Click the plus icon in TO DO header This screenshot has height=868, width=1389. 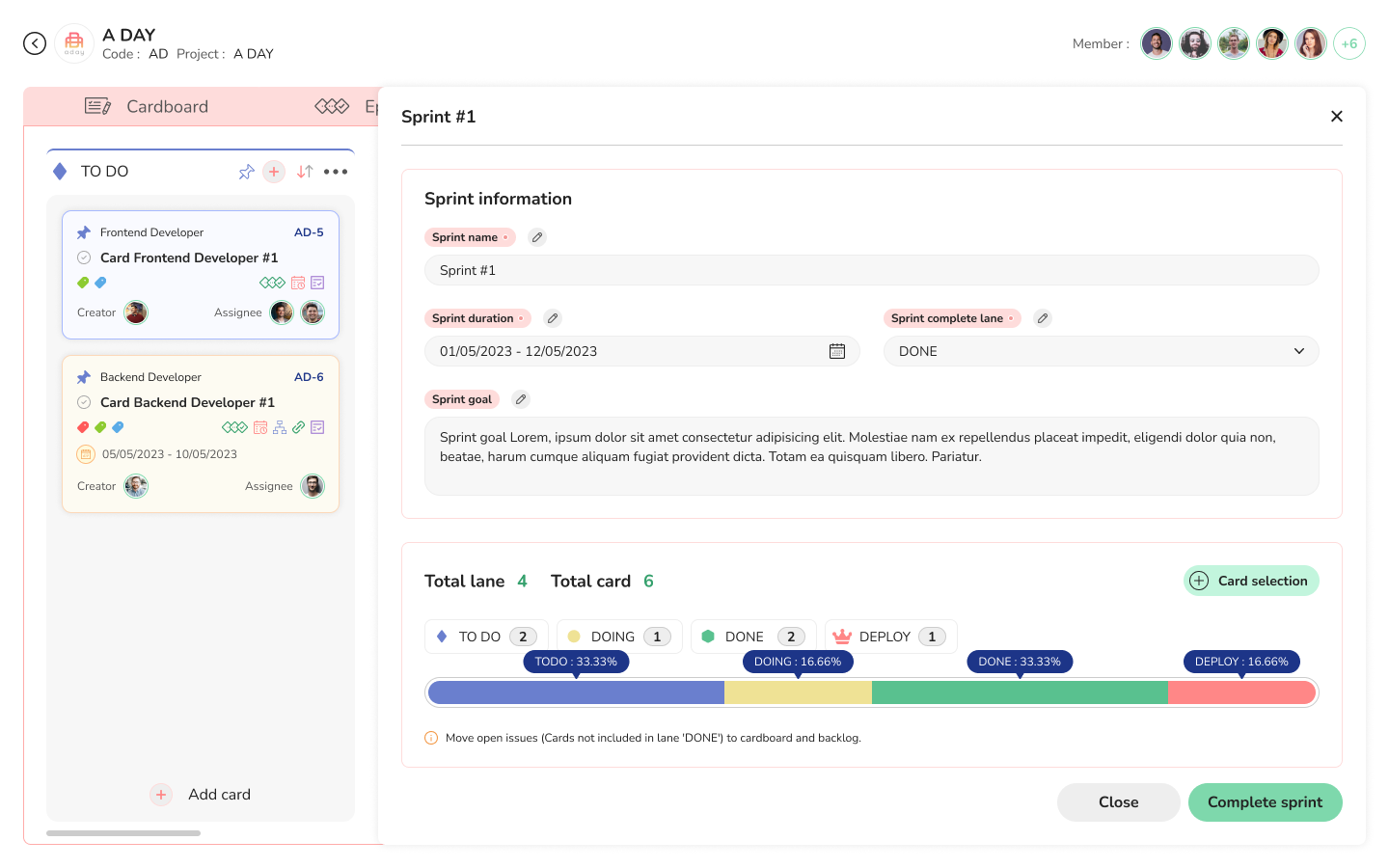tap(274, 172)
